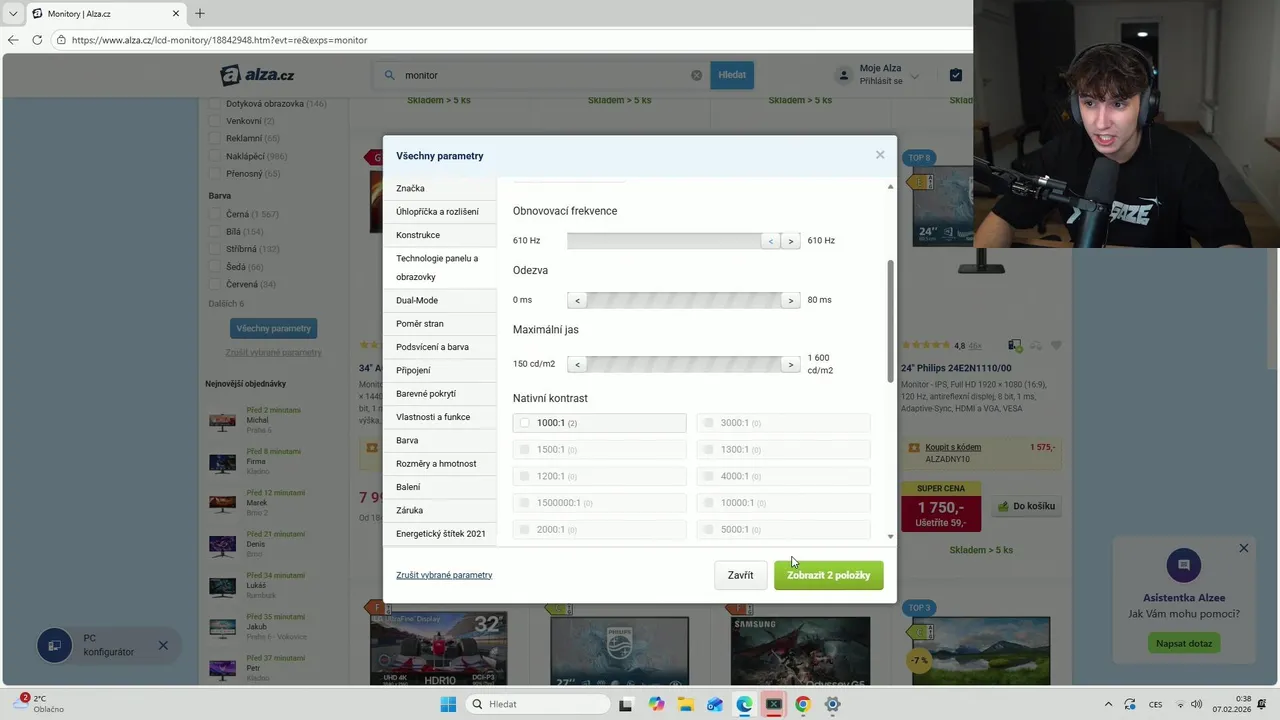1280x720 pixels.
Task: Click right handle of Odezva slider
Action: 790,300
